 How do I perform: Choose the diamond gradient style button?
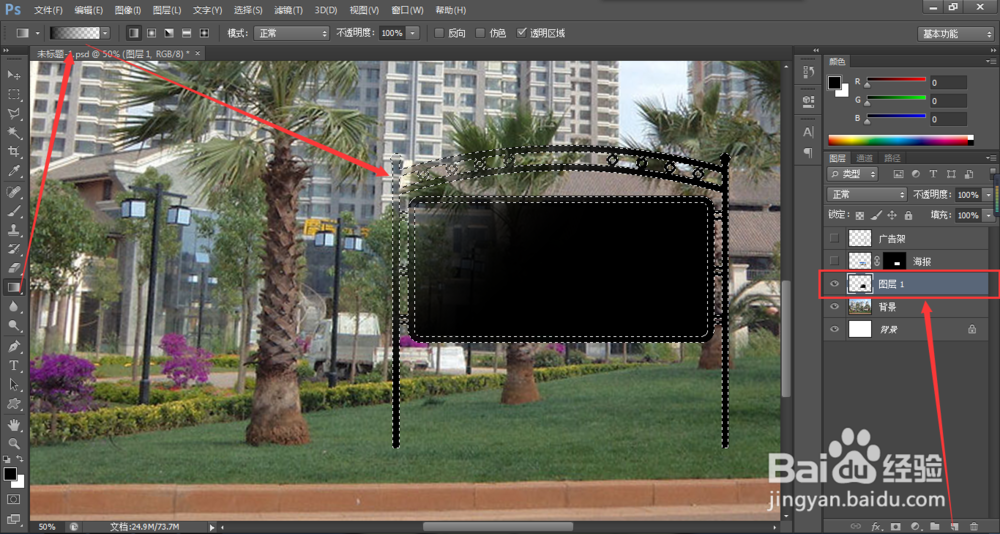204,33
